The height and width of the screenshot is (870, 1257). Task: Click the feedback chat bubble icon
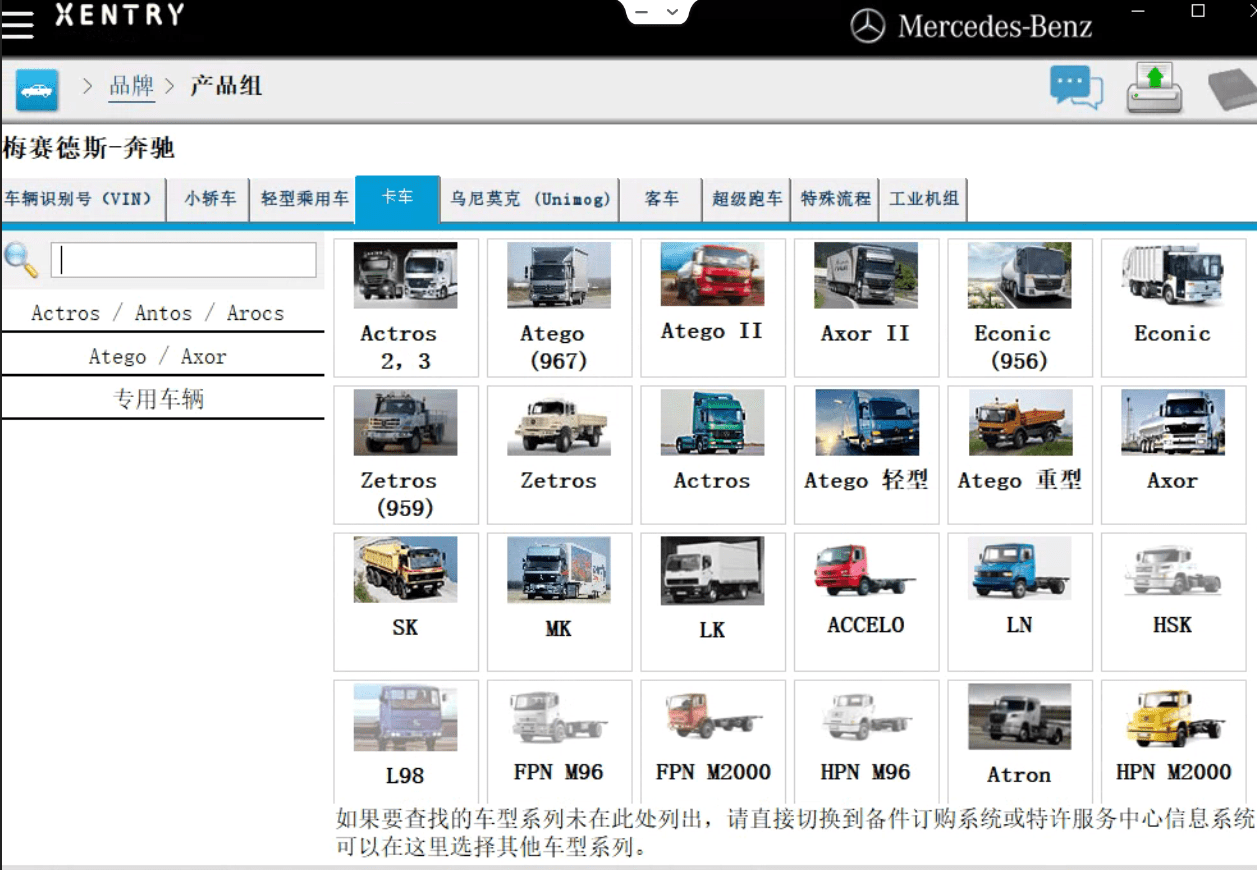1075,88
